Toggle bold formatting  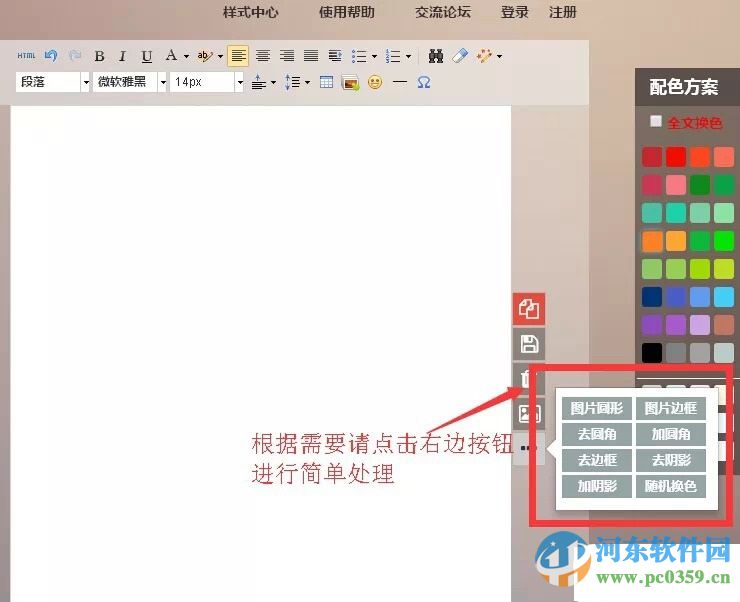[x=99, y=56]
